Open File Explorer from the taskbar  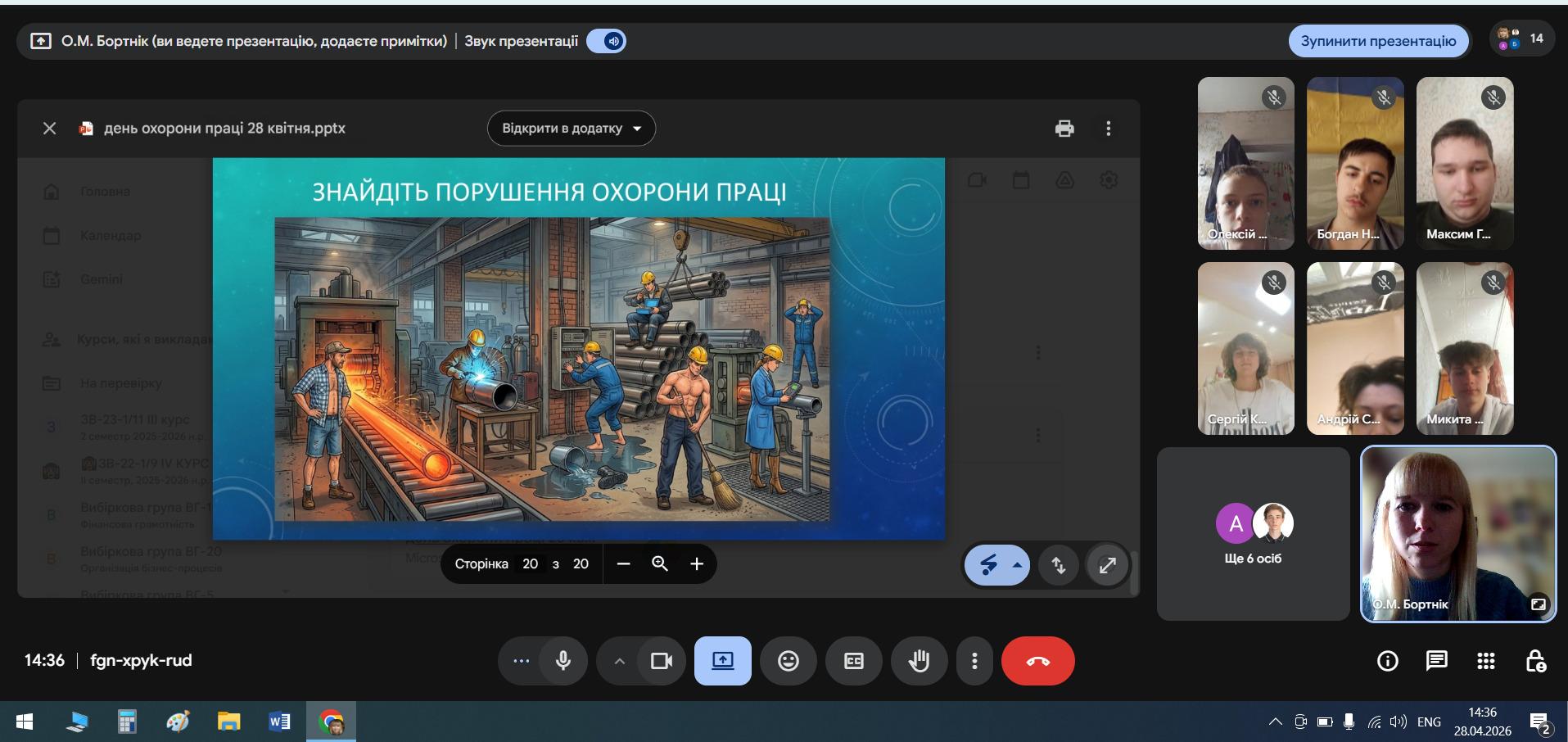[x=228, y=722]
